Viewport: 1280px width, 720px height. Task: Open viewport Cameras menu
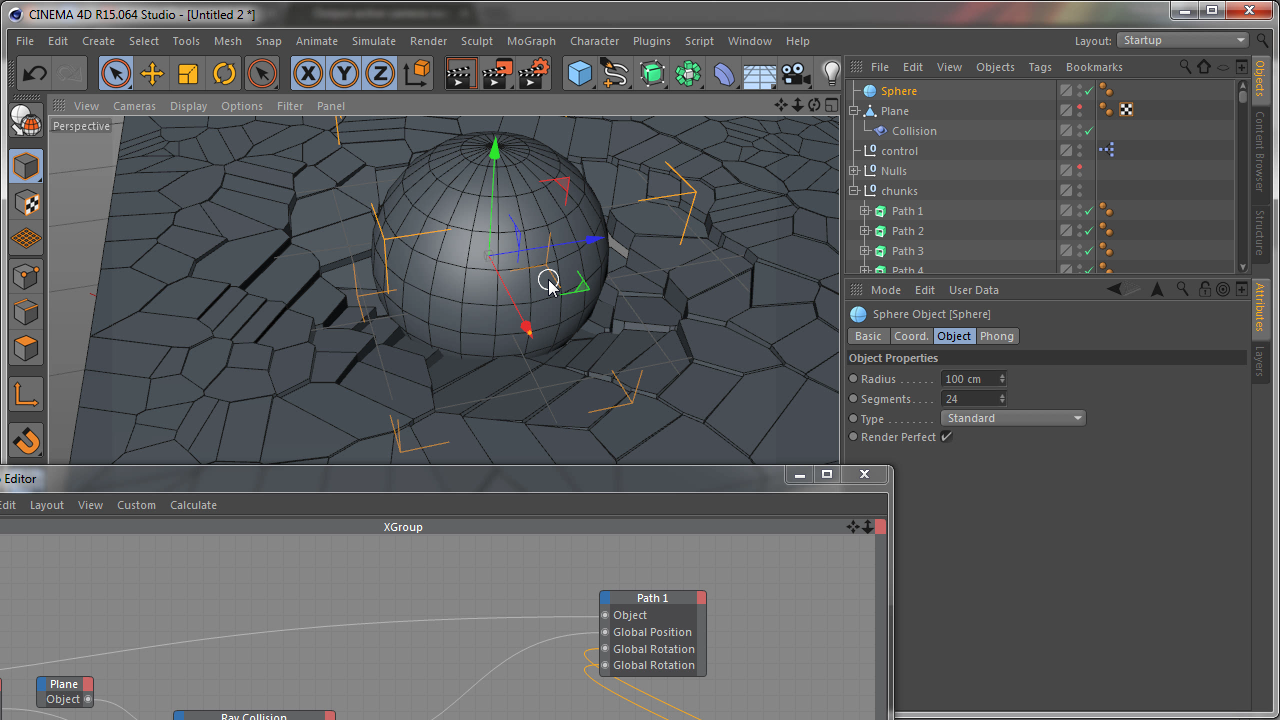[x=134, y=106]
